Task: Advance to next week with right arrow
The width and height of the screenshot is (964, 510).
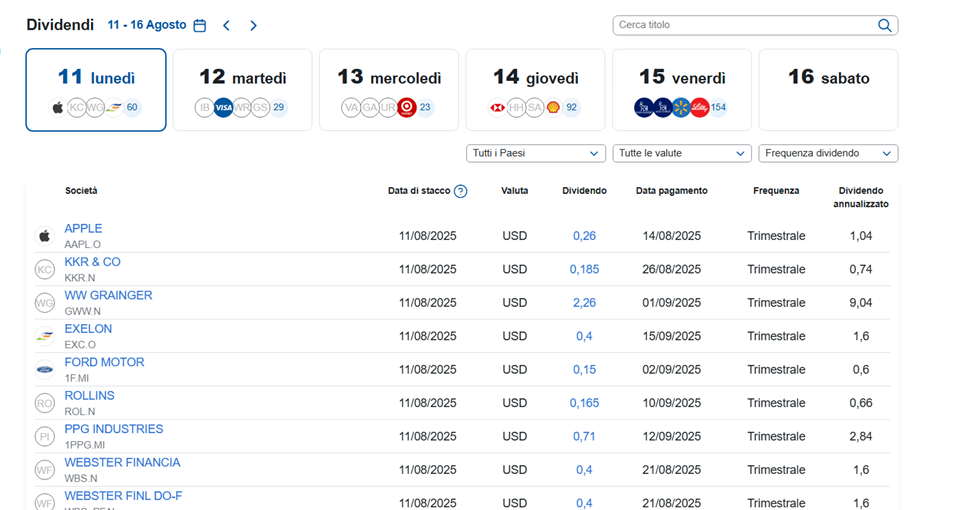Action: click(253, 26)
